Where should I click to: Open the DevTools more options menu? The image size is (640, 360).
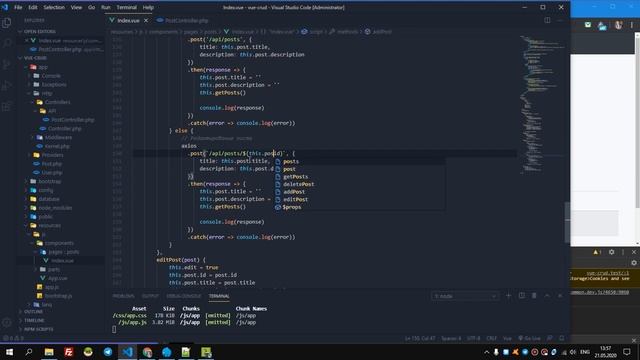[x=623, y=252]
